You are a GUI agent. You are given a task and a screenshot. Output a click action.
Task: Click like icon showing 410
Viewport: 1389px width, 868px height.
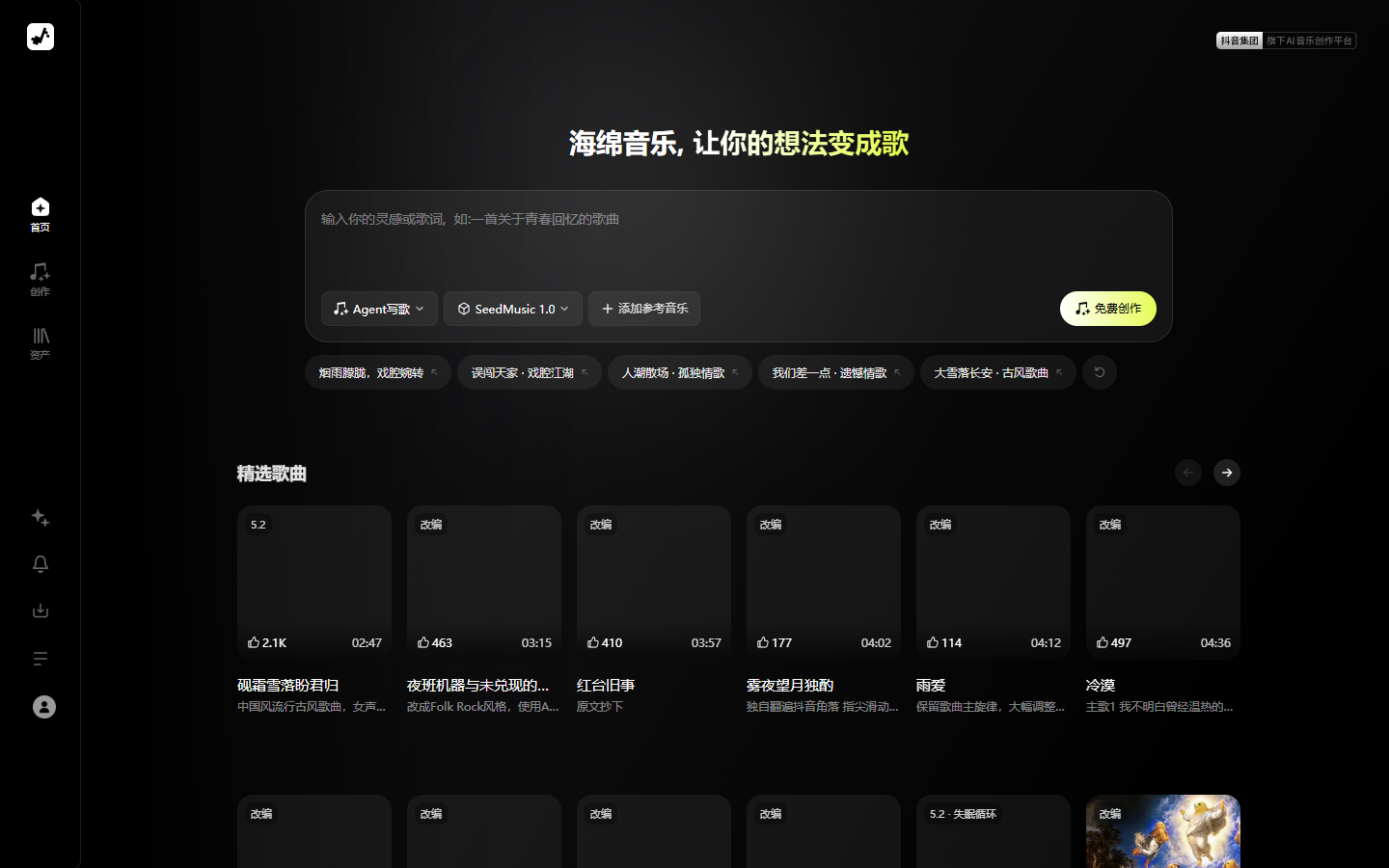(x=593, y=642)
